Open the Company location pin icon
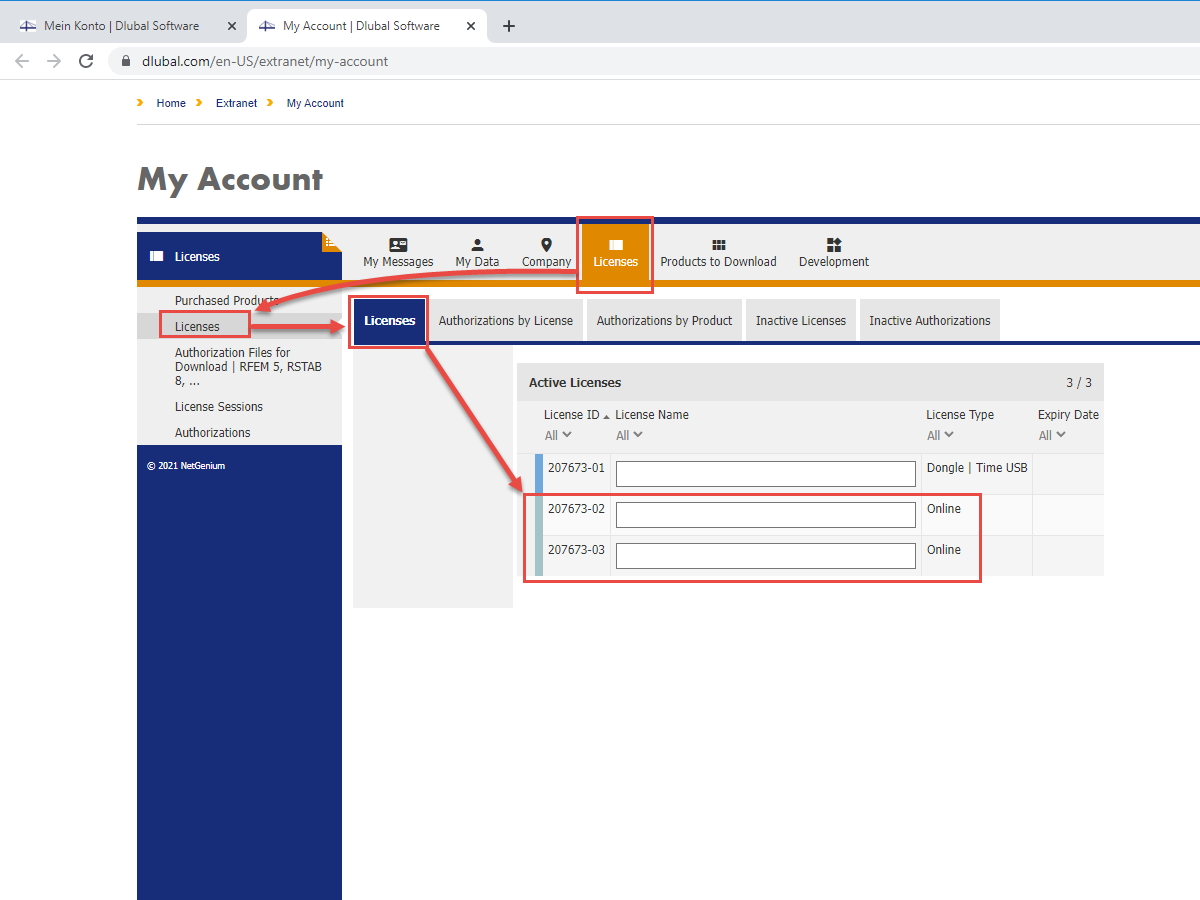 [x=546, y=243]
